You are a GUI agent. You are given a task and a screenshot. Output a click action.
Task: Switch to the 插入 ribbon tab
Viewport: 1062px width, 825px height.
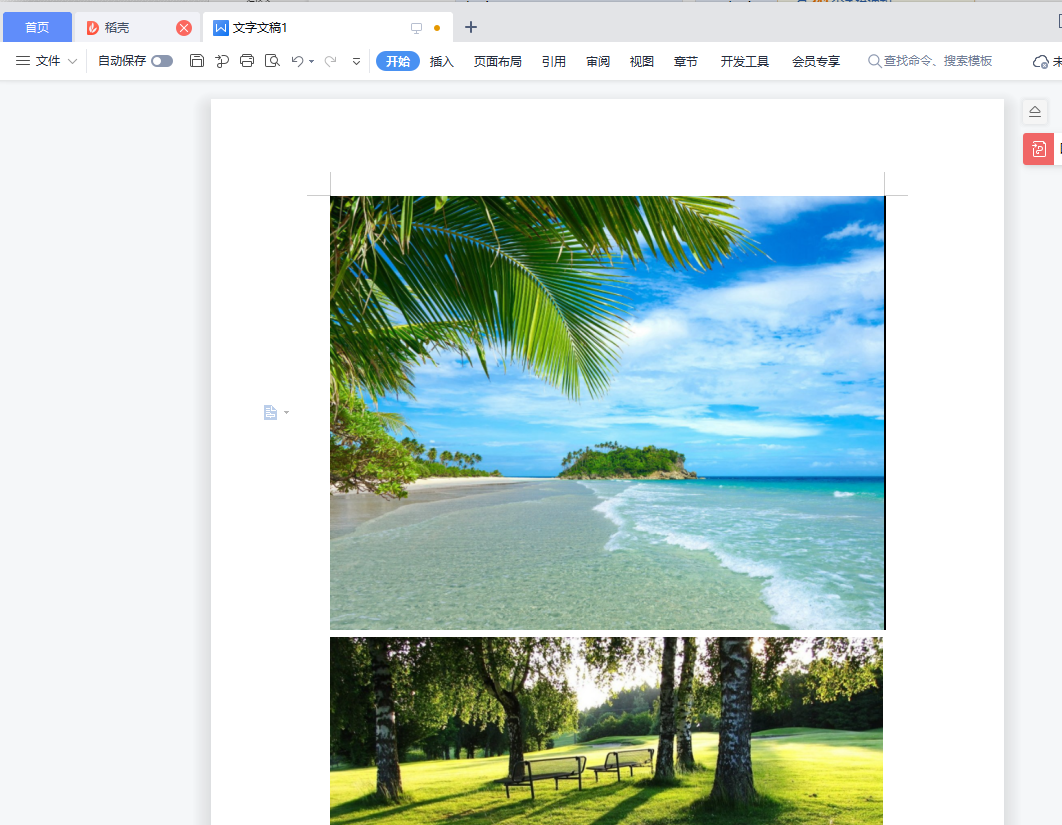click(441, 61)
